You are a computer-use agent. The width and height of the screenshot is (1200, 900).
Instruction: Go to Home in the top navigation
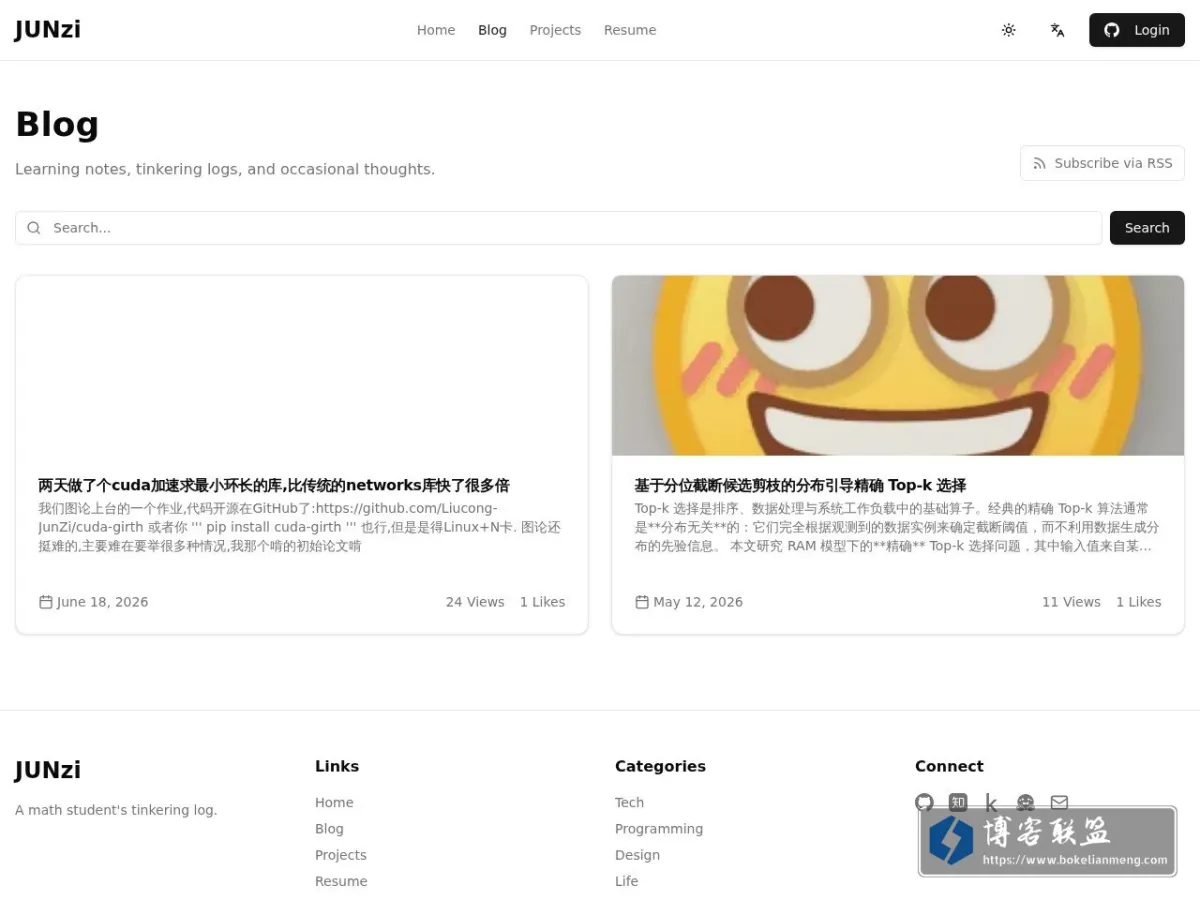tap(436, 30)
